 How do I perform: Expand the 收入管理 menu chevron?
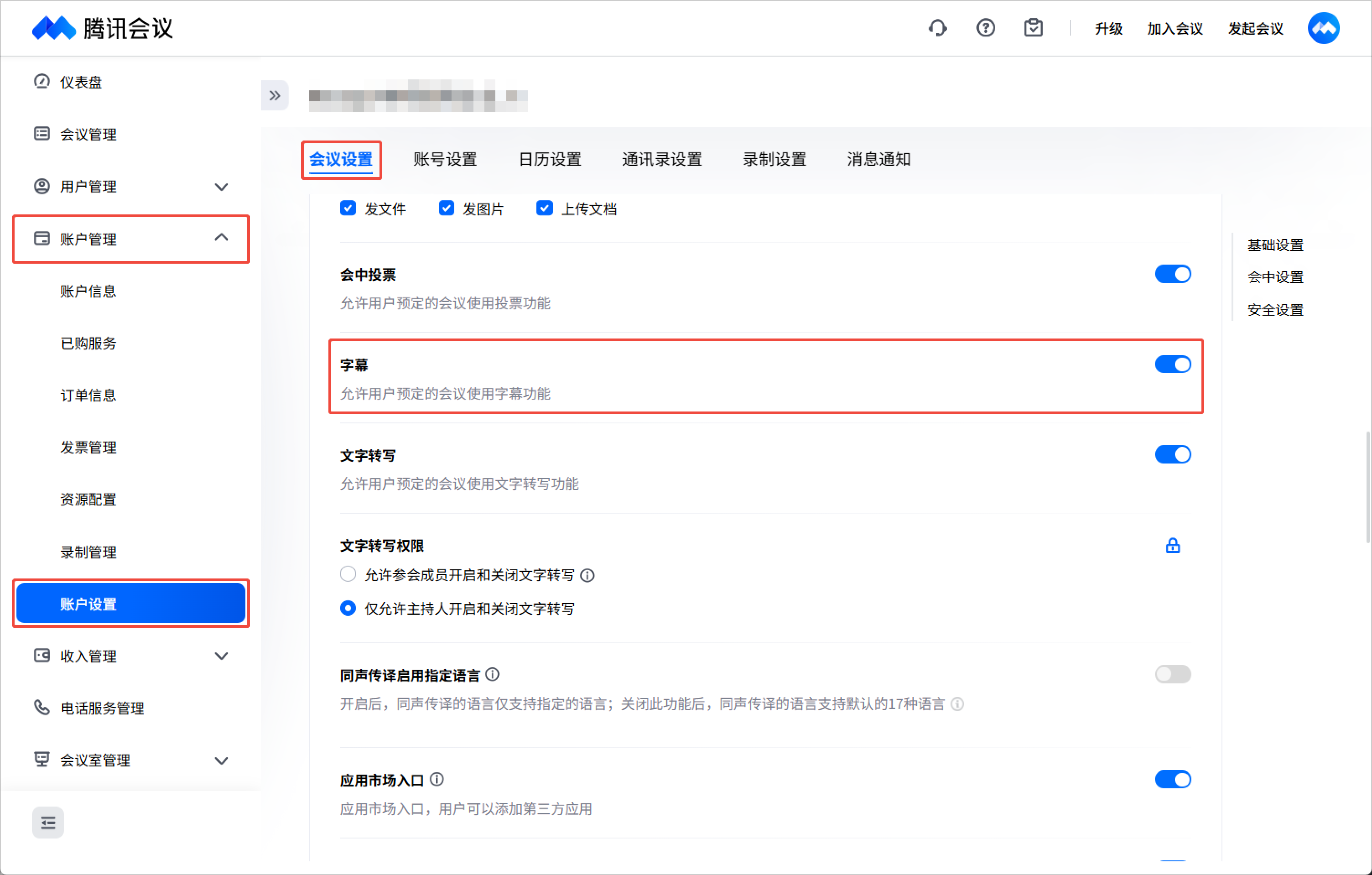point(221,656)
